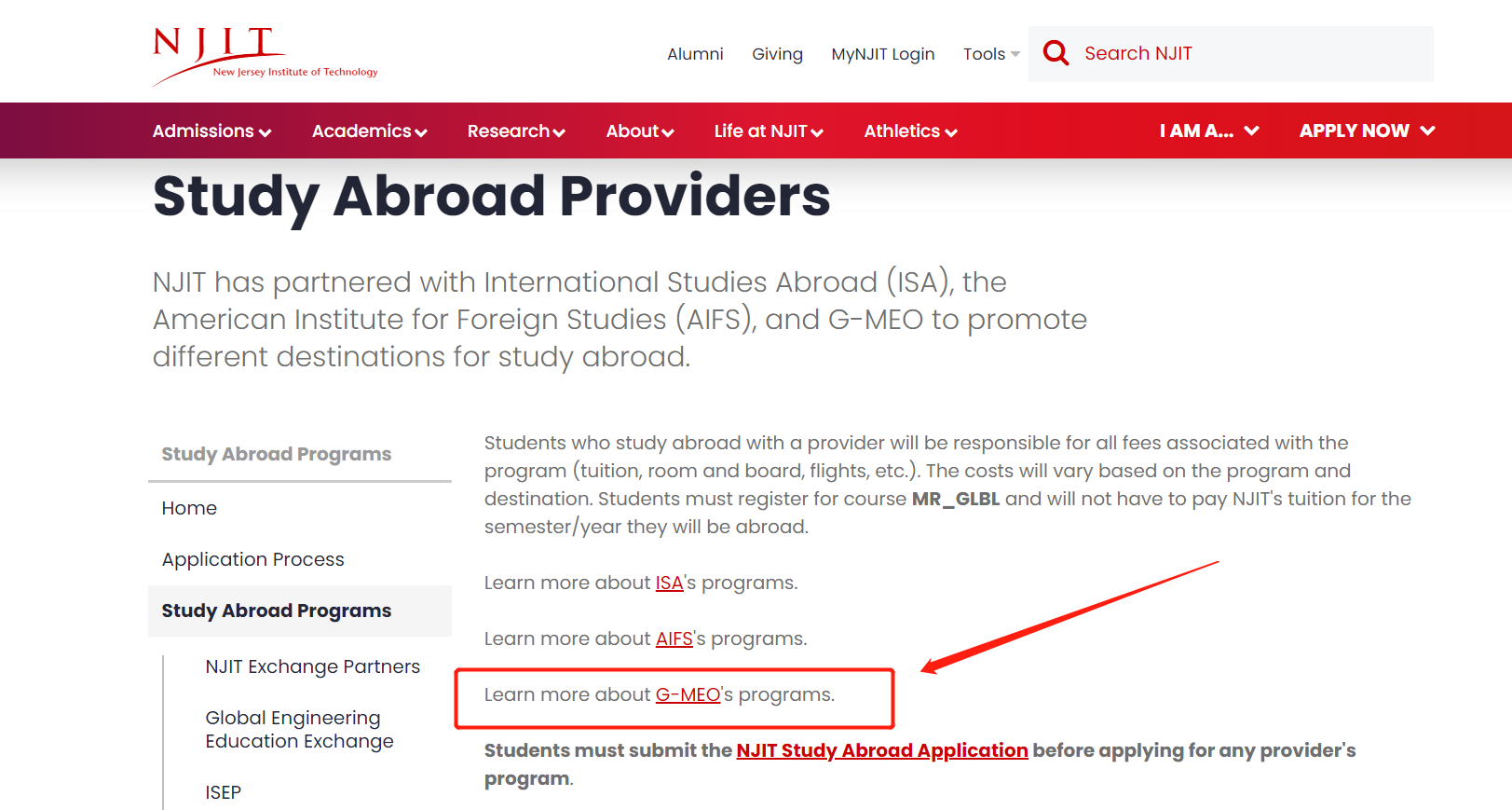Type in the Search NJIT field
1512x810 pixels.
click(1248, 54)
